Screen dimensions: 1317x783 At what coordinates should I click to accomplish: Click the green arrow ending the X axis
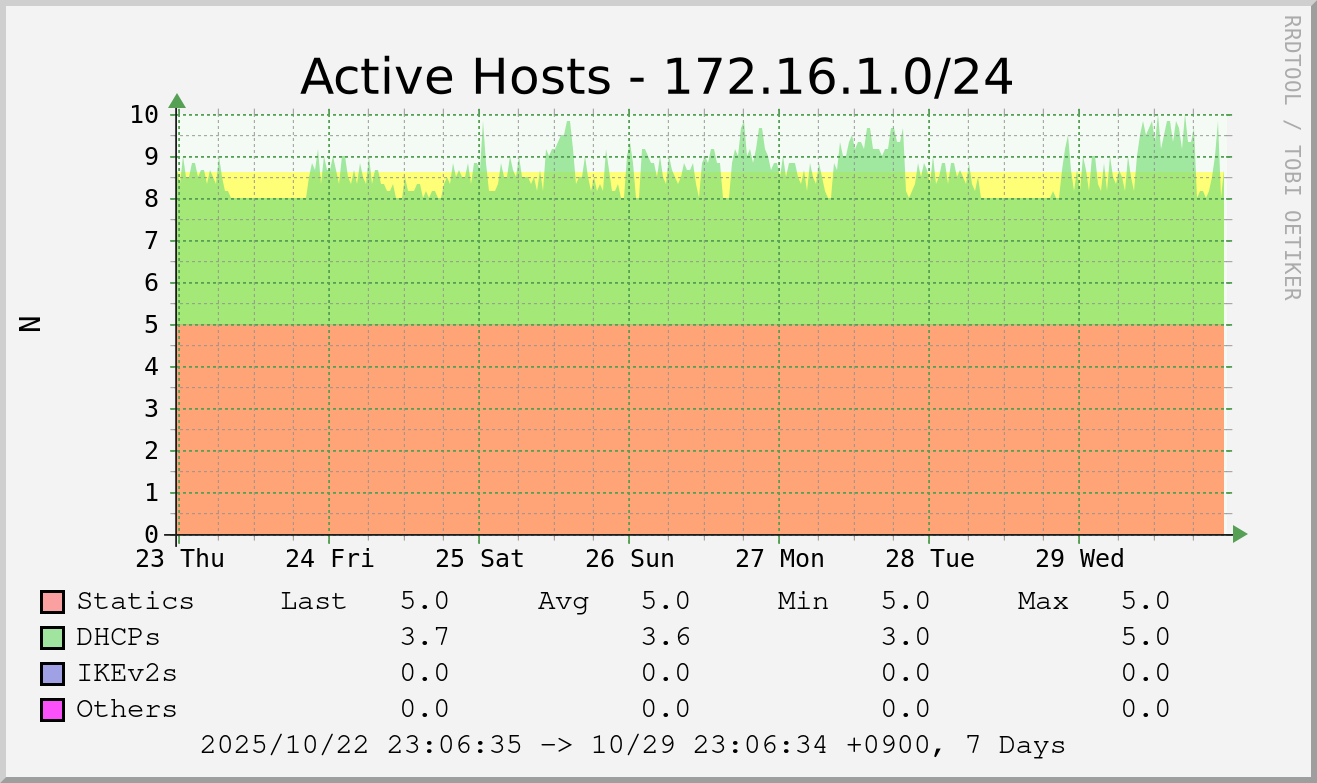click(x=1240, y=534)
